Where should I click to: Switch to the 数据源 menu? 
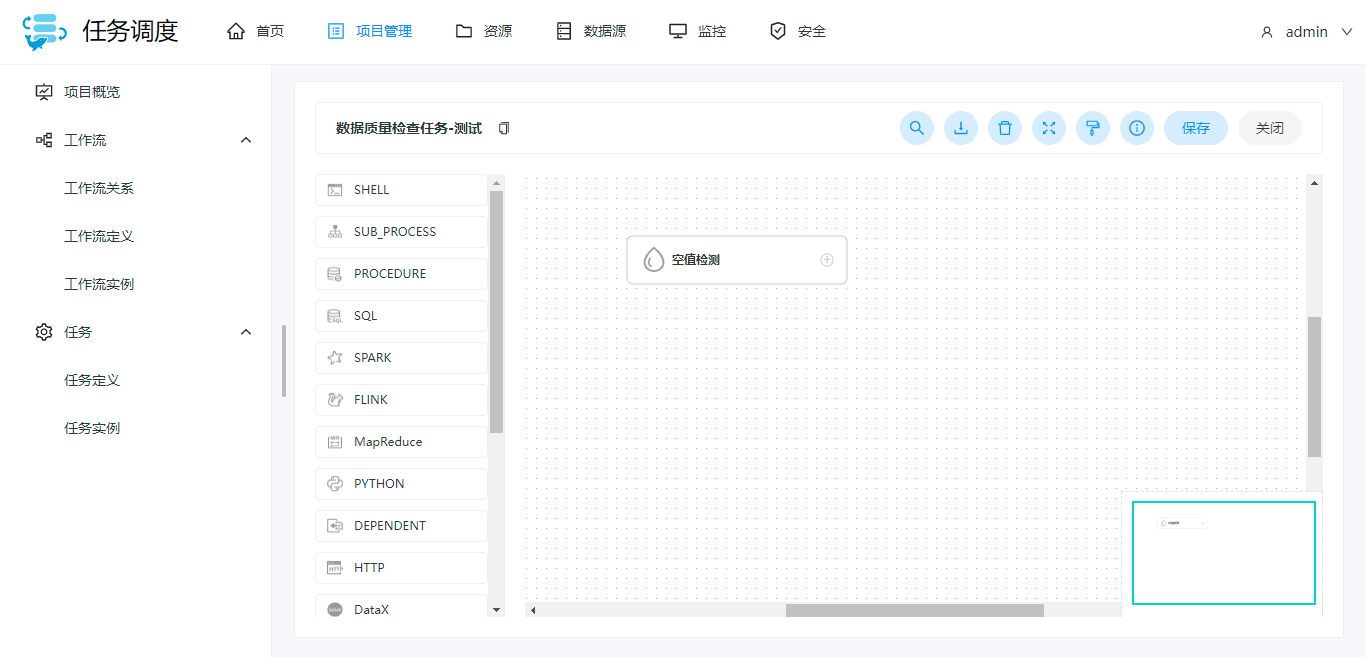591,31
